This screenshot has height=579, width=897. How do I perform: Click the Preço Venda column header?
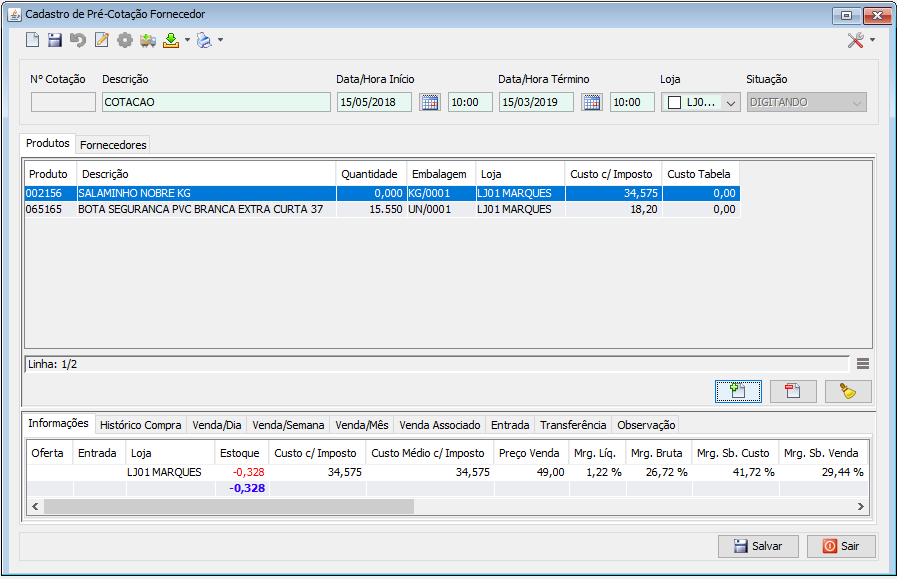click(529, 453)
